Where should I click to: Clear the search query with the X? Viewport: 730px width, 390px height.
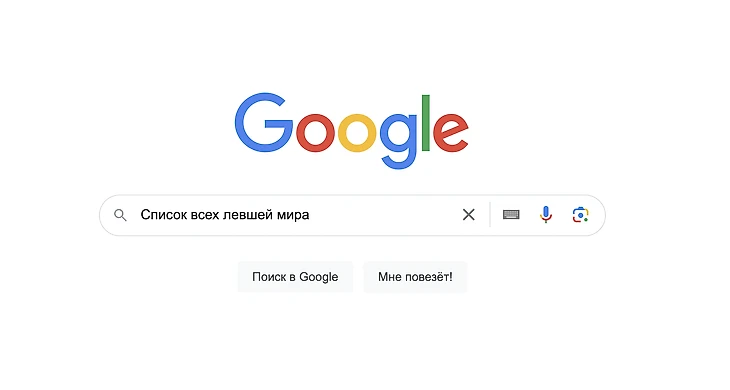[468, 215]
